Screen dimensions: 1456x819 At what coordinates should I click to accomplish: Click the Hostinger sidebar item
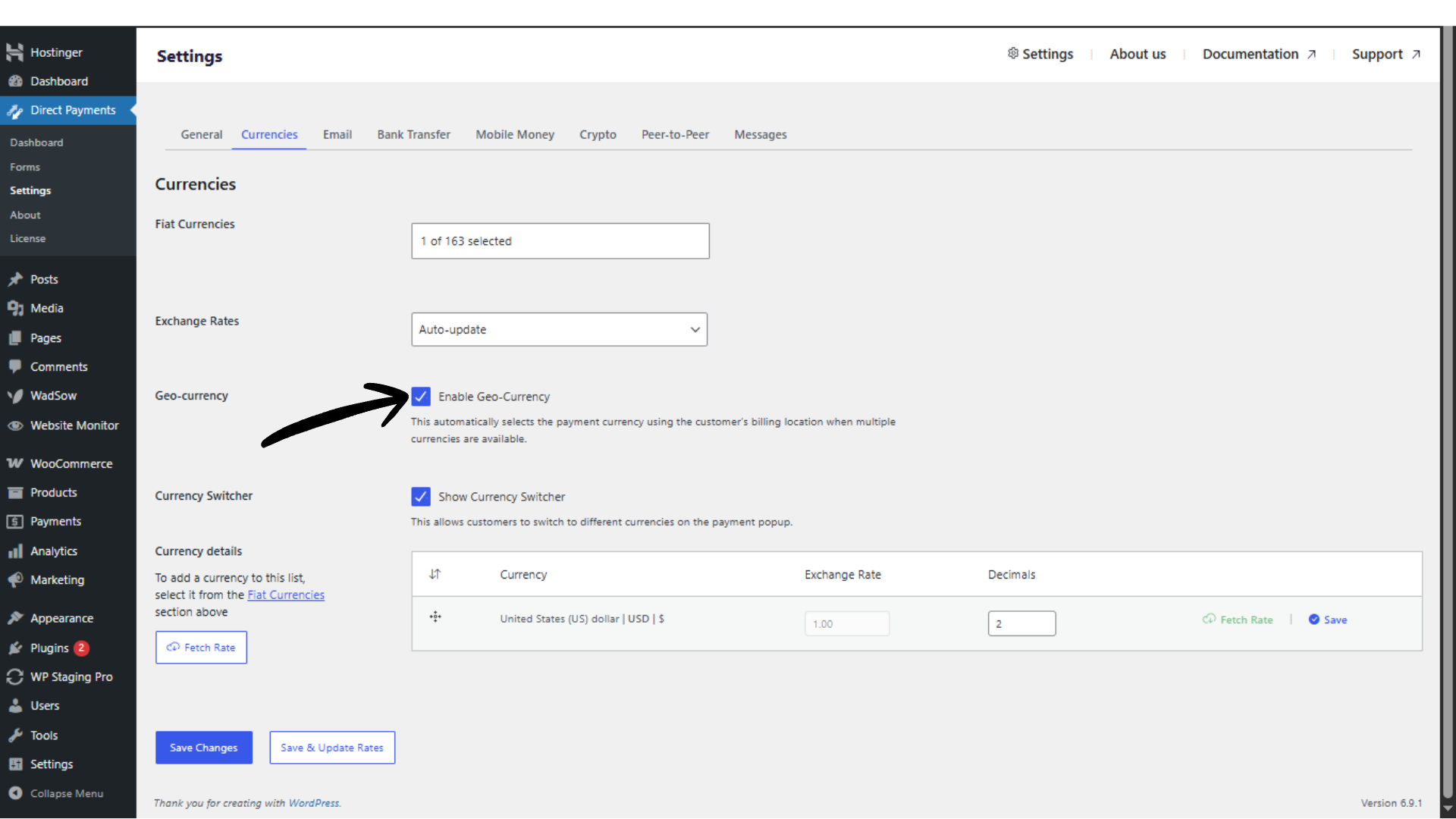point(56,52)
